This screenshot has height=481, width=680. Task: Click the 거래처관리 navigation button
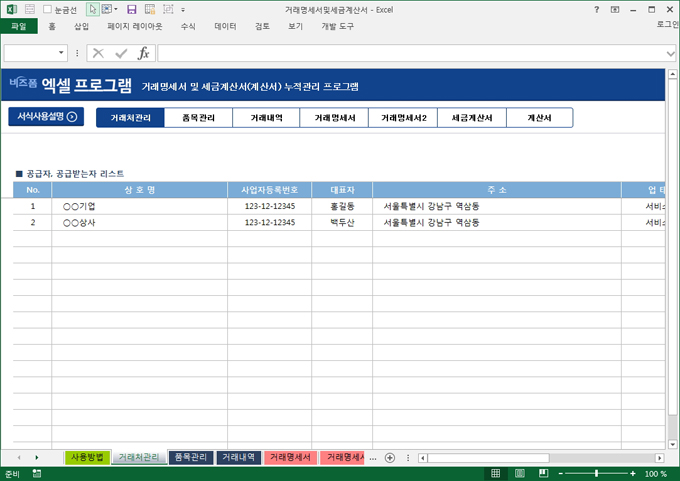tap(130, 118)
